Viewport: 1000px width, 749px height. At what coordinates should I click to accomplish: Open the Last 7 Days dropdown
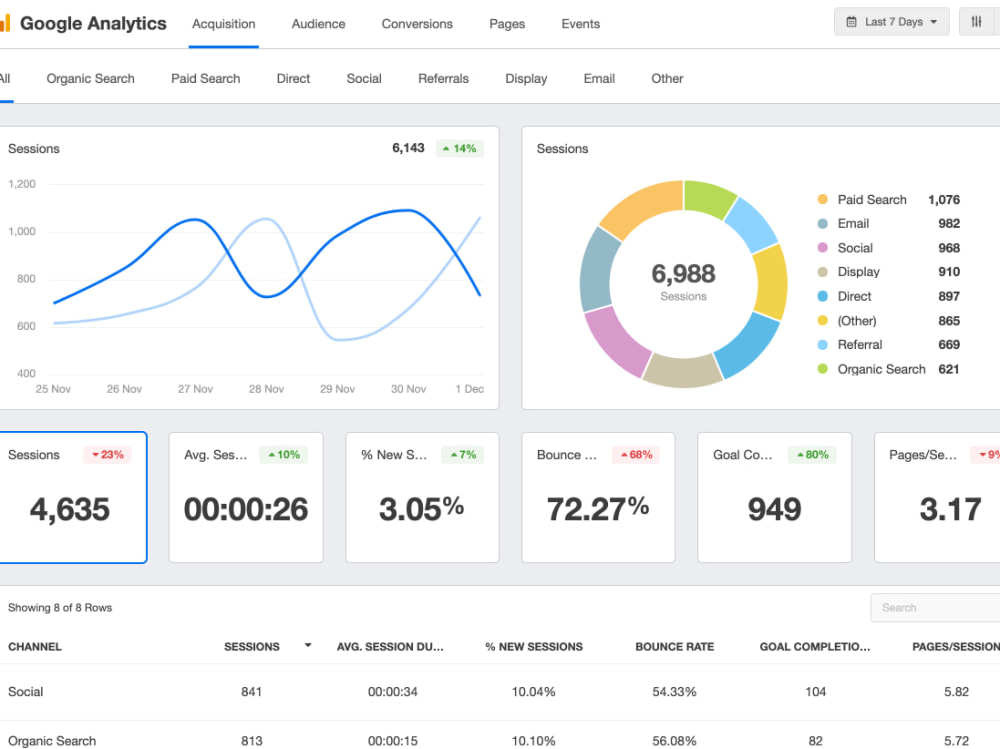click(891, 22)
